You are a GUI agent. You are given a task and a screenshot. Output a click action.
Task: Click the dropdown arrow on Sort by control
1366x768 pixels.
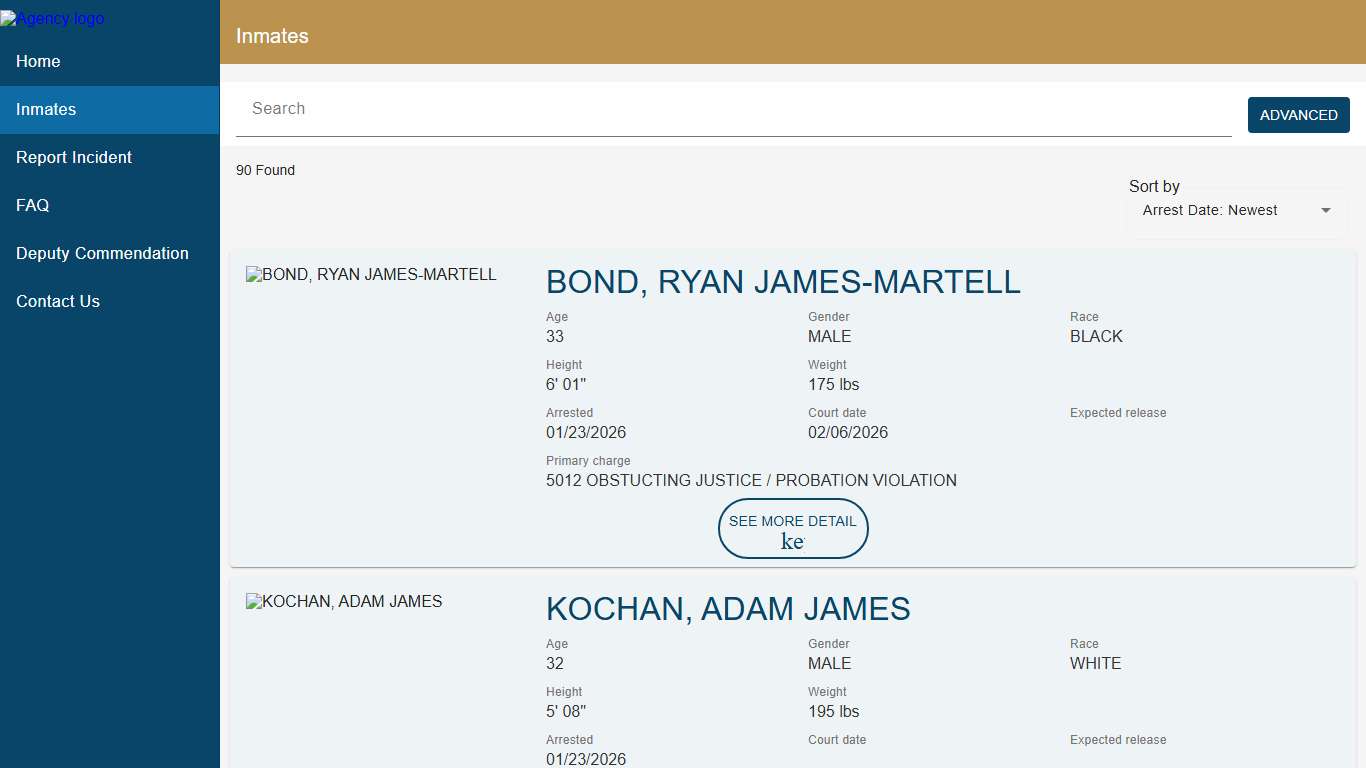pyautogui.click(x=1325, y=210)
